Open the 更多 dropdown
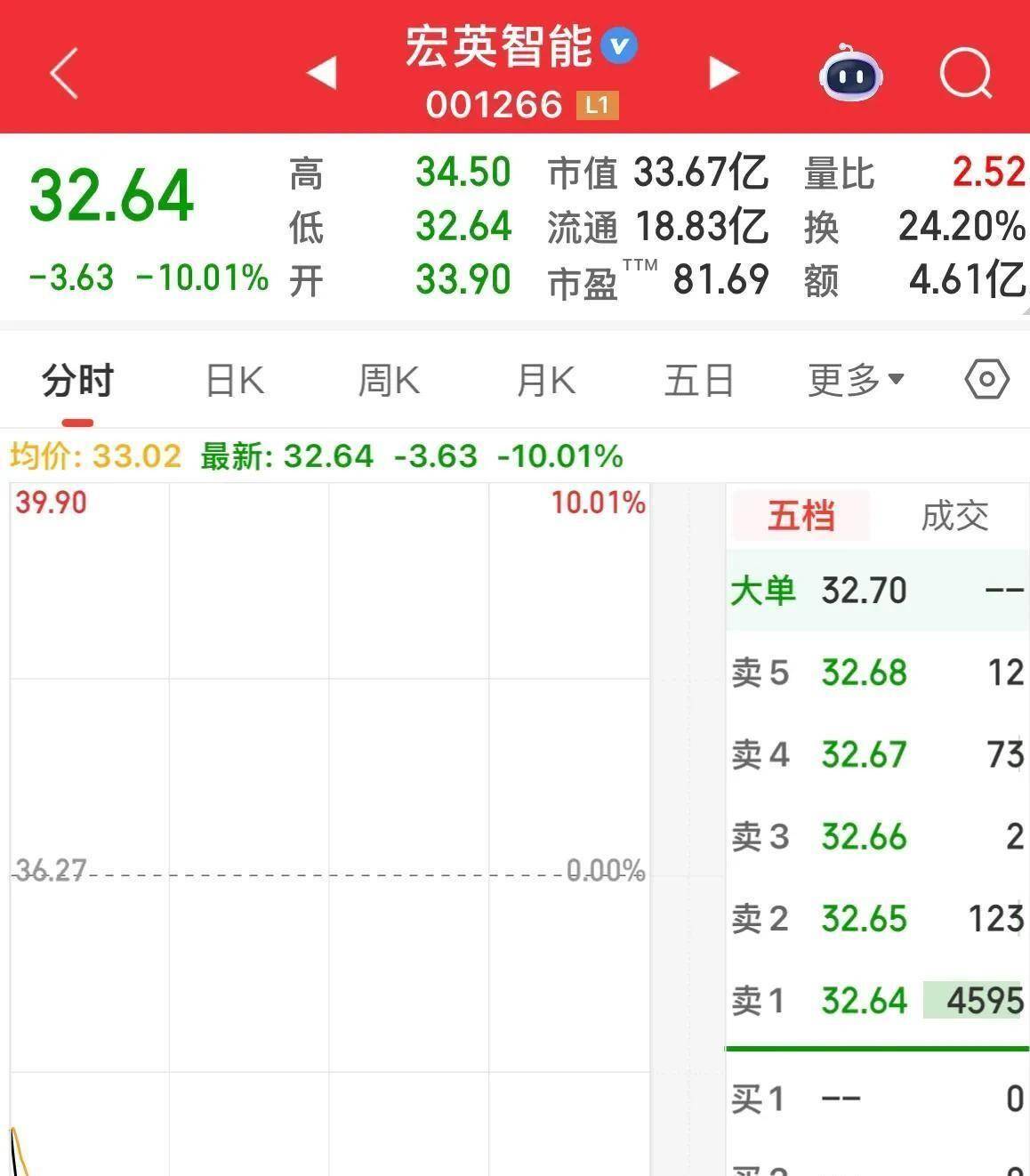The width and height of the screenshot is (1030, 1176). point(855,380)
